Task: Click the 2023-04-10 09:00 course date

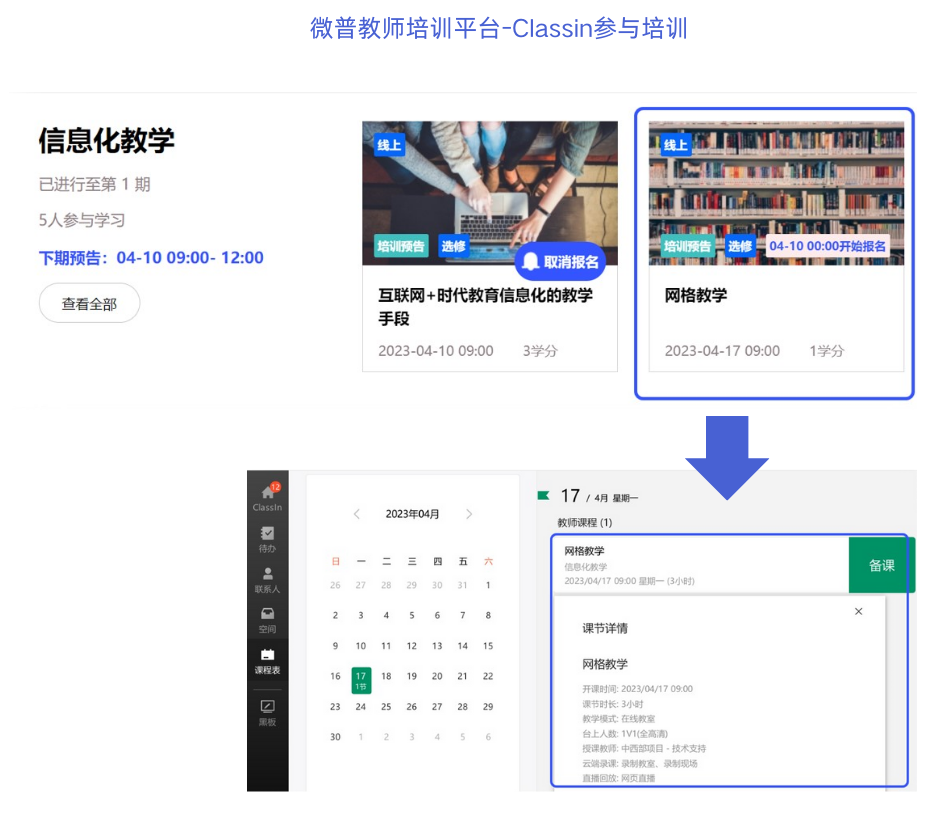Action: pos(436,351)
